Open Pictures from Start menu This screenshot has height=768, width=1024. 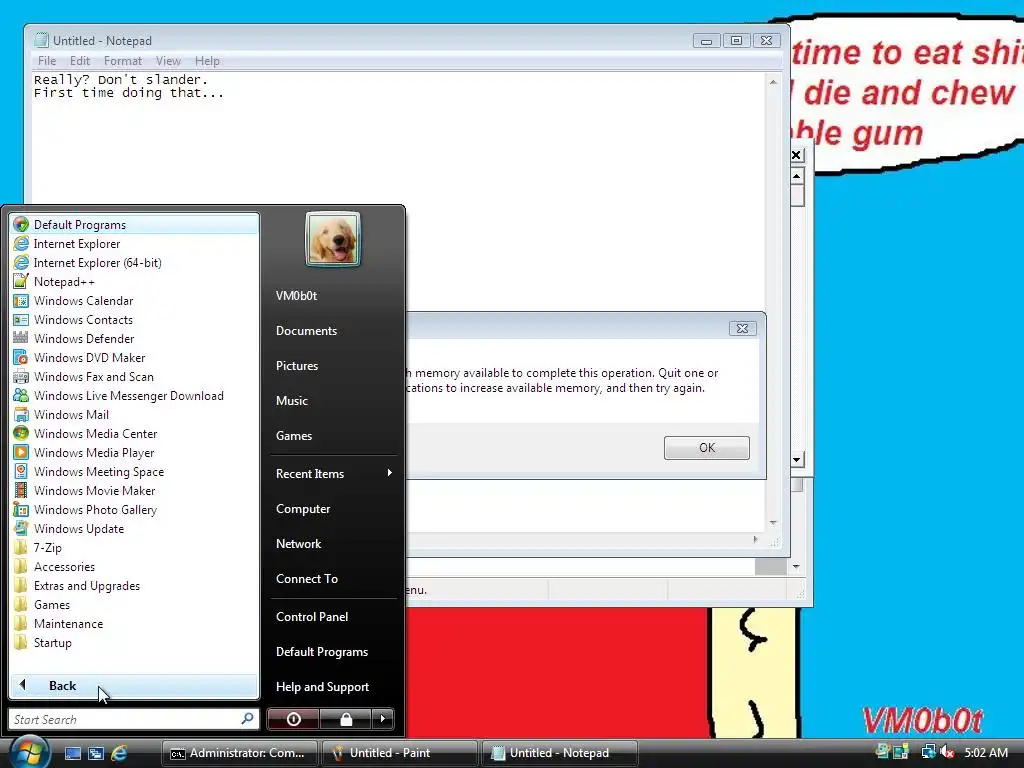tap(334, 366)
